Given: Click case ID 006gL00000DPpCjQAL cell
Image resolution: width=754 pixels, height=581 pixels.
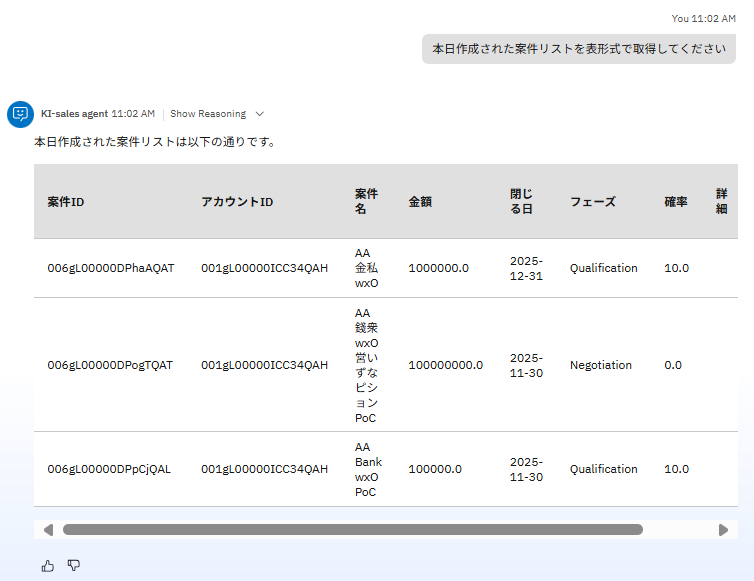Looking at the screenshot, I should click(109, 469).
